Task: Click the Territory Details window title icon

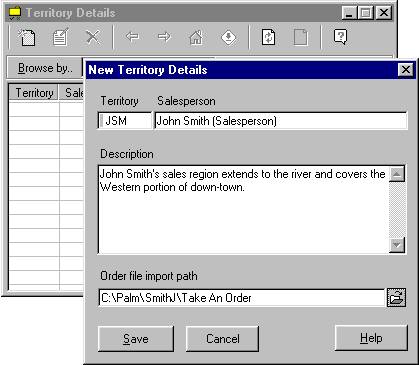Action: pyautogui.click(x=15, y=13)
